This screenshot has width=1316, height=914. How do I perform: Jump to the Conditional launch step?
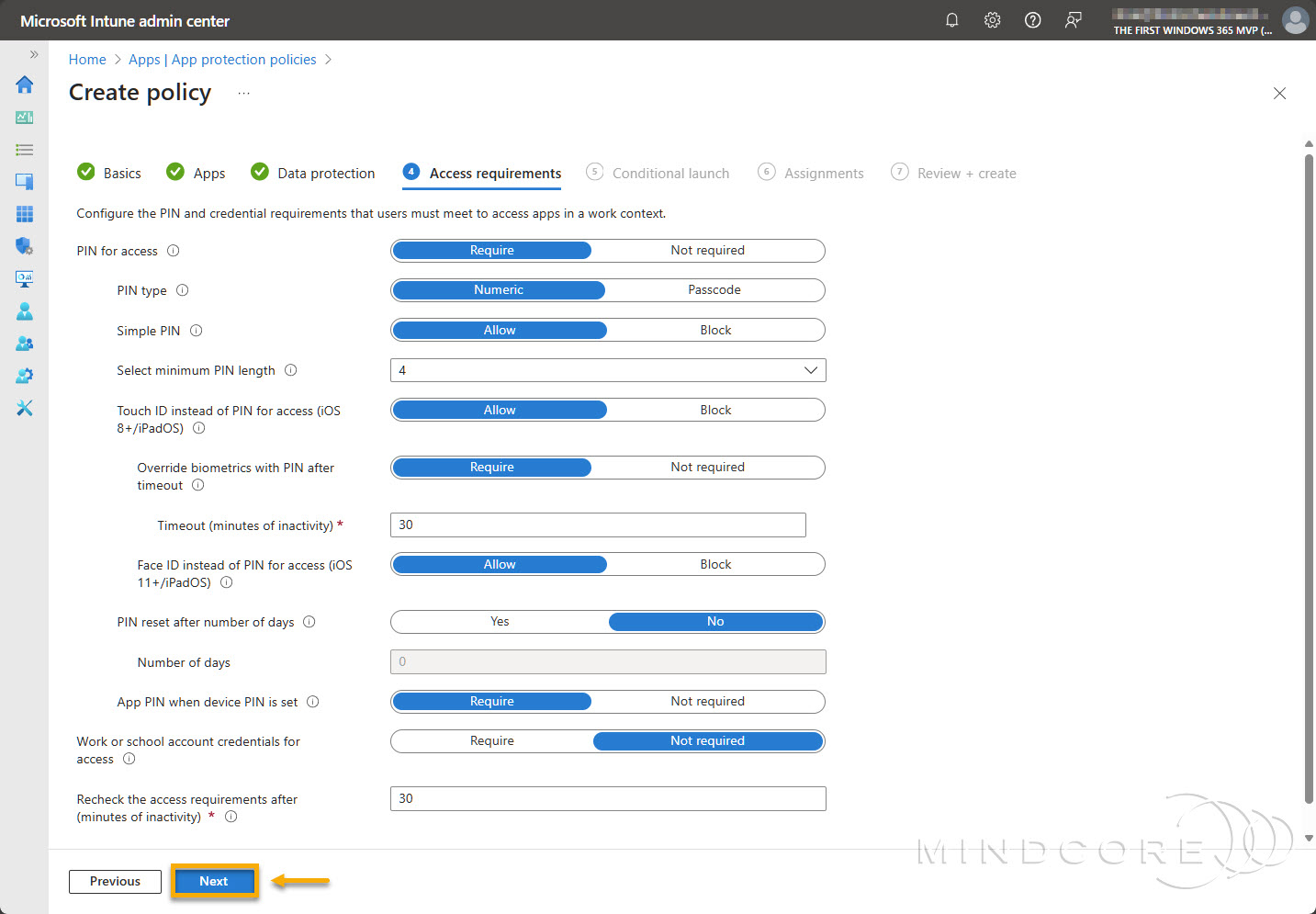click(x=658, y=173)
